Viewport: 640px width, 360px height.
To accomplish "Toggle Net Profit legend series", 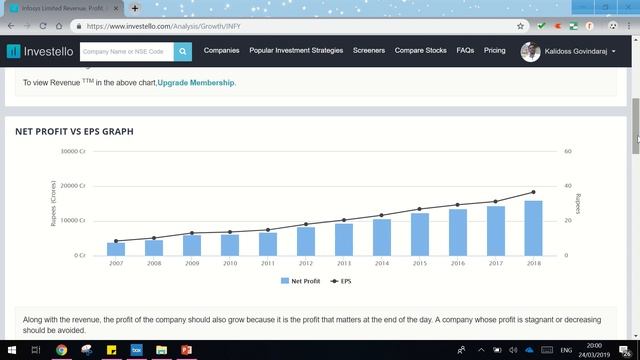I will 300,281.
